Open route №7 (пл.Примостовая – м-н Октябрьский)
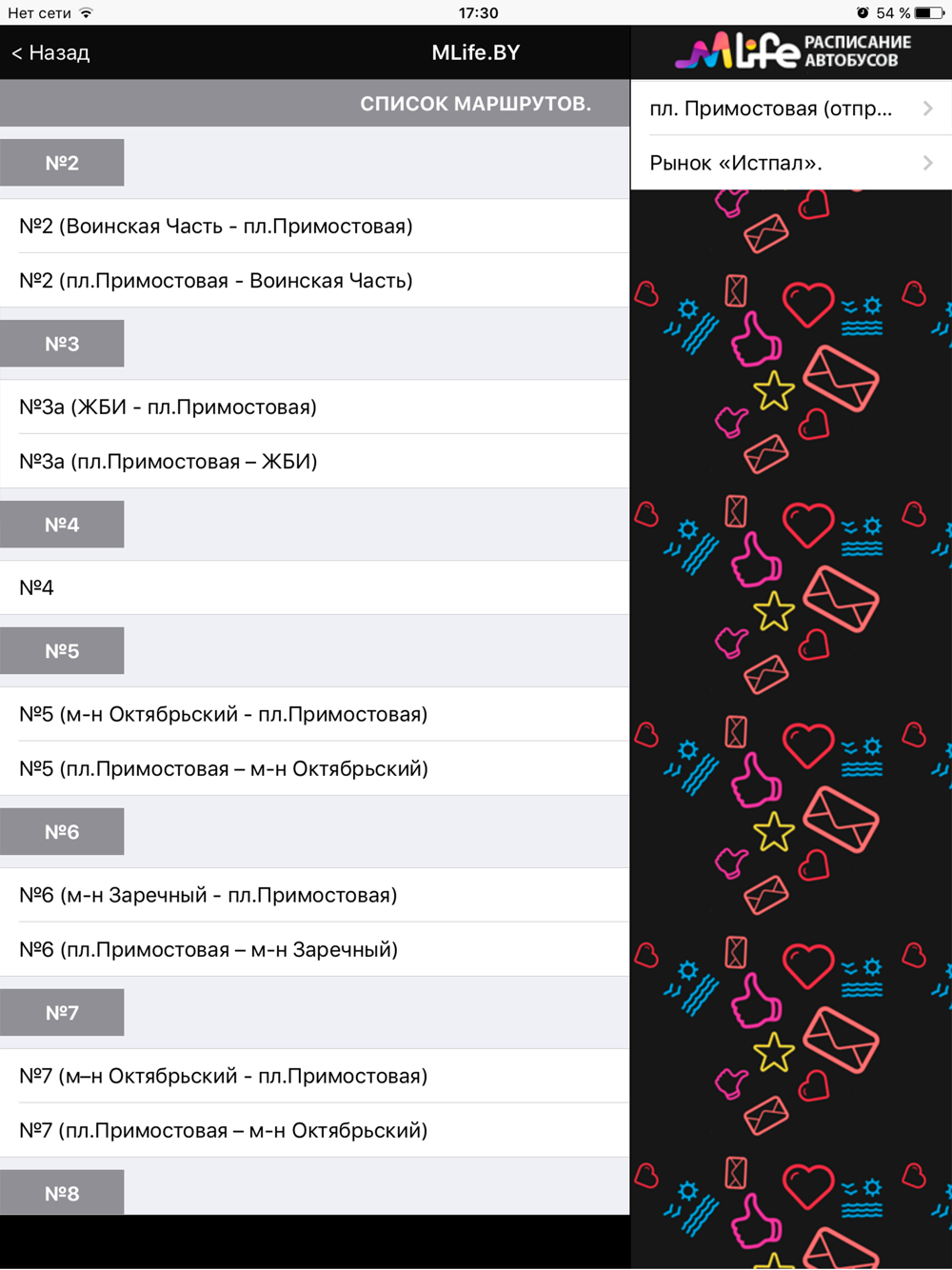Viewport: 952px width, 1270px height. (x=315, y=1130)
